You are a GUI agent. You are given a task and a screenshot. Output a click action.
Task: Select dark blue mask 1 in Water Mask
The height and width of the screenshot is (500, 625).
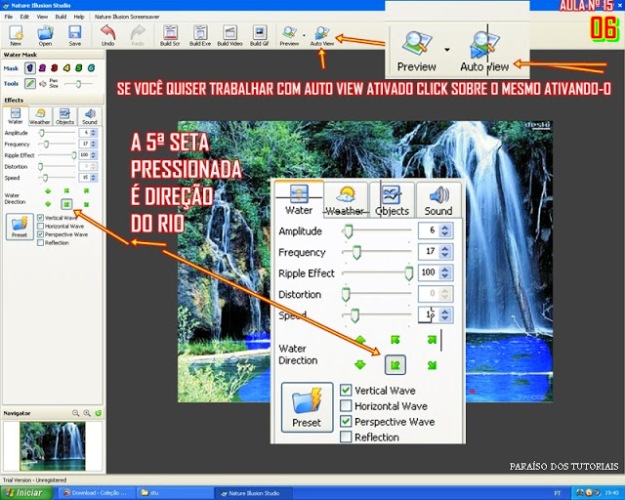tap(30, 68)
